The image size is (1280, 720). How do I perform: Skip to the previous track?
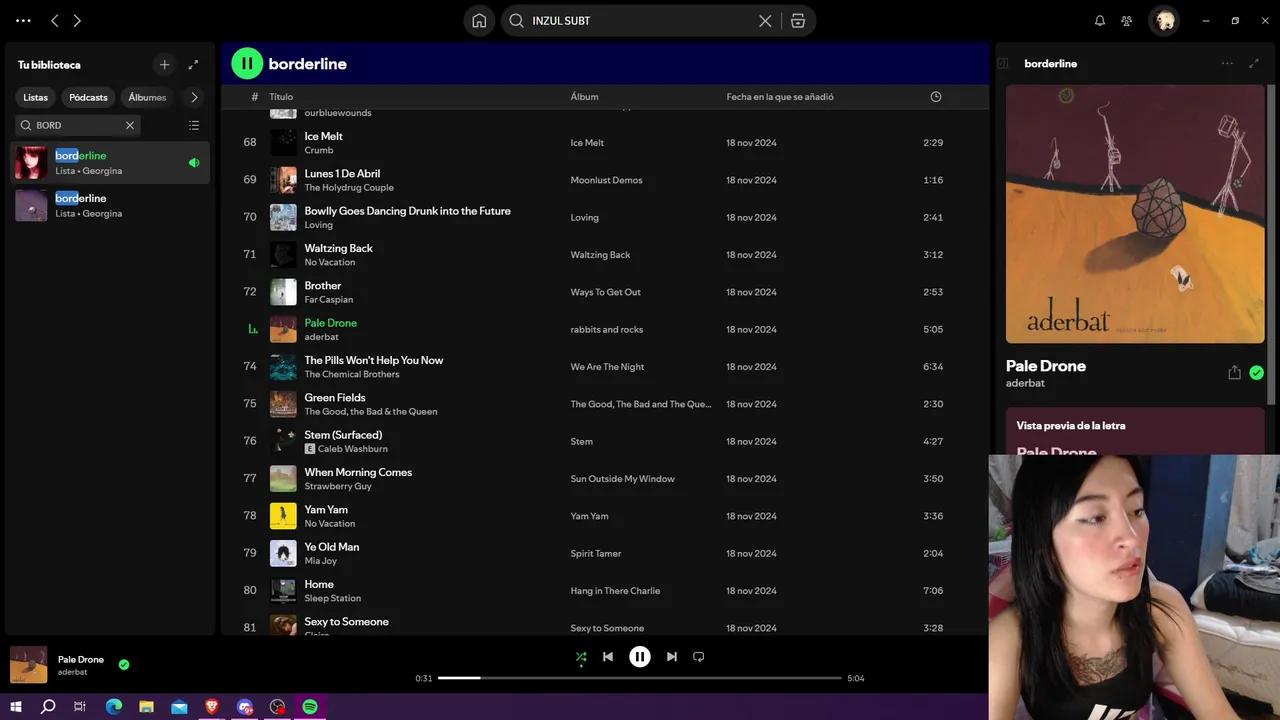[x=608, y=657]
